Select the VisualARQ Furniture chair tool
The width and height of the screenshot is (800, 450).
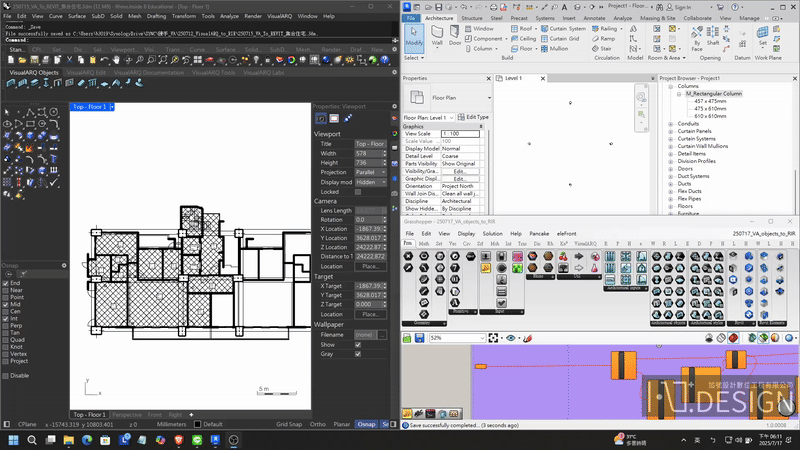(128, 83)
